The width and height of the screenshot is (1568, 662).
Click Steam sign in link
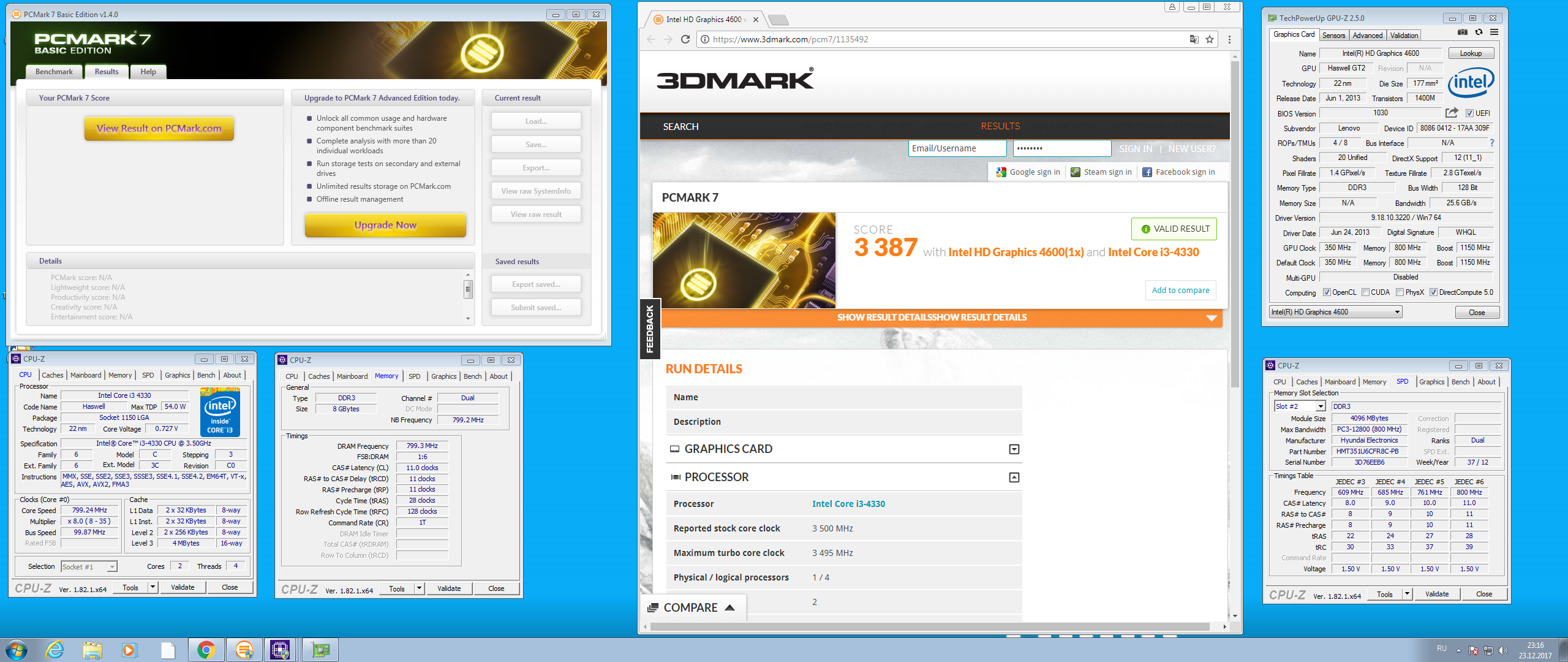pos(1101,172)
